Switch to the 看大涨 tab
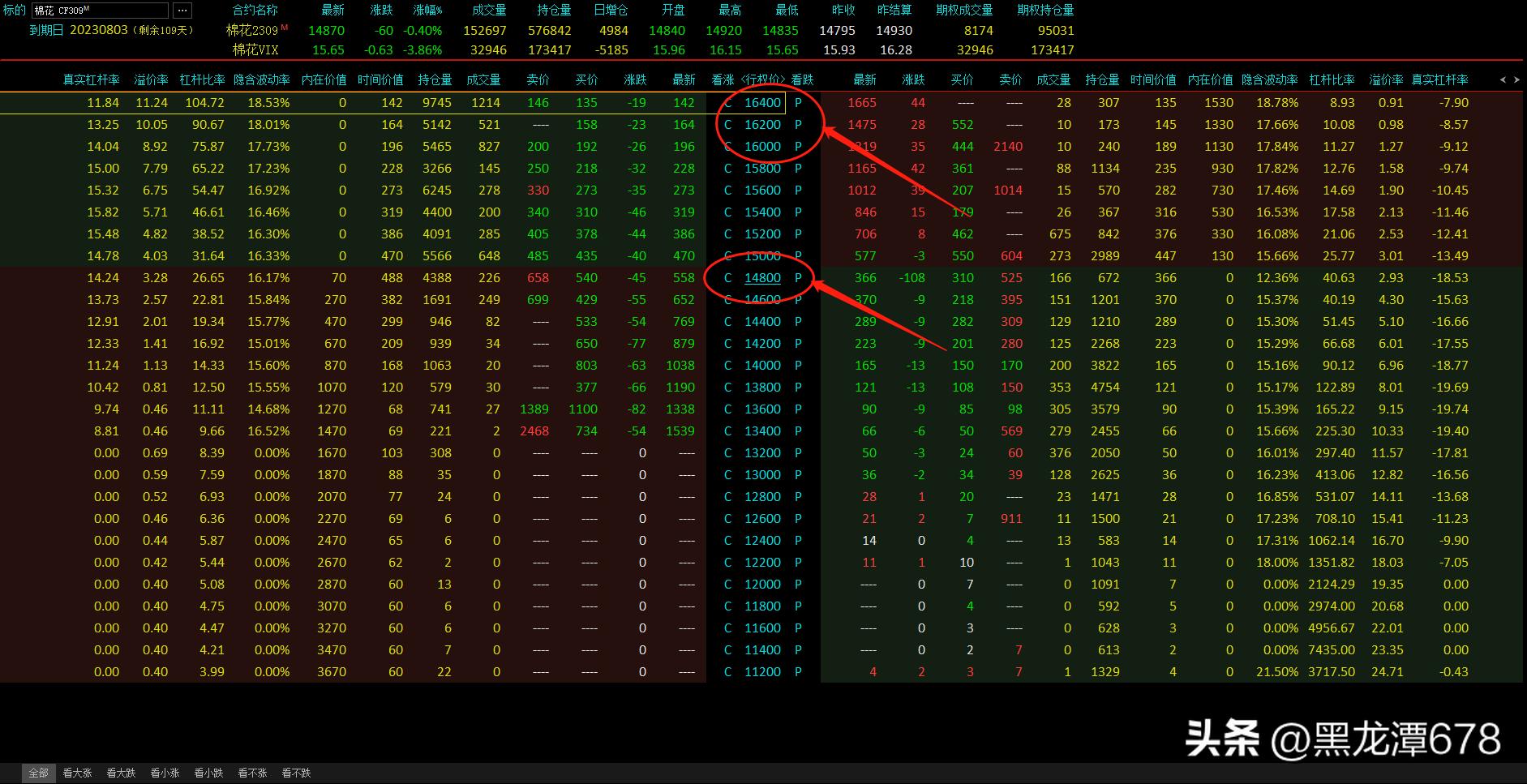The width and height of the screenshot is (1527, 784). tap(77, 773)
